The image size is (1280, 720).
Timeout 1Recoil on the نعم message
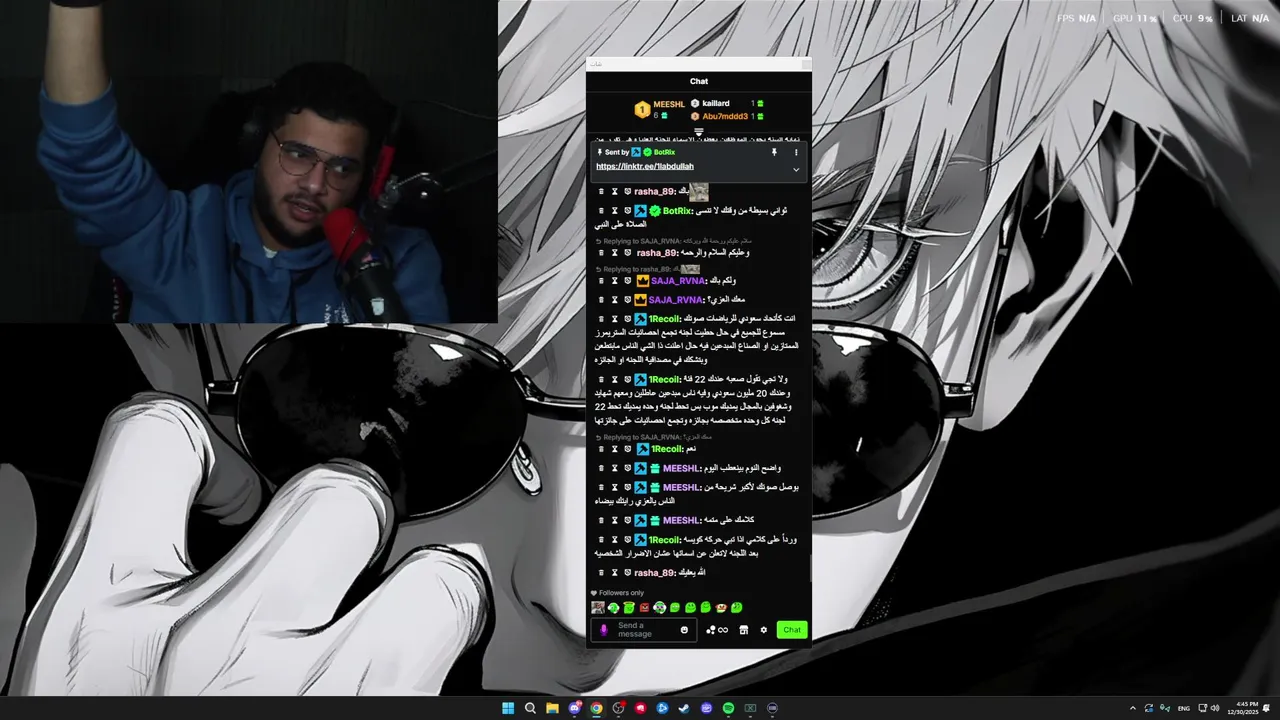[x=614, y=449]
